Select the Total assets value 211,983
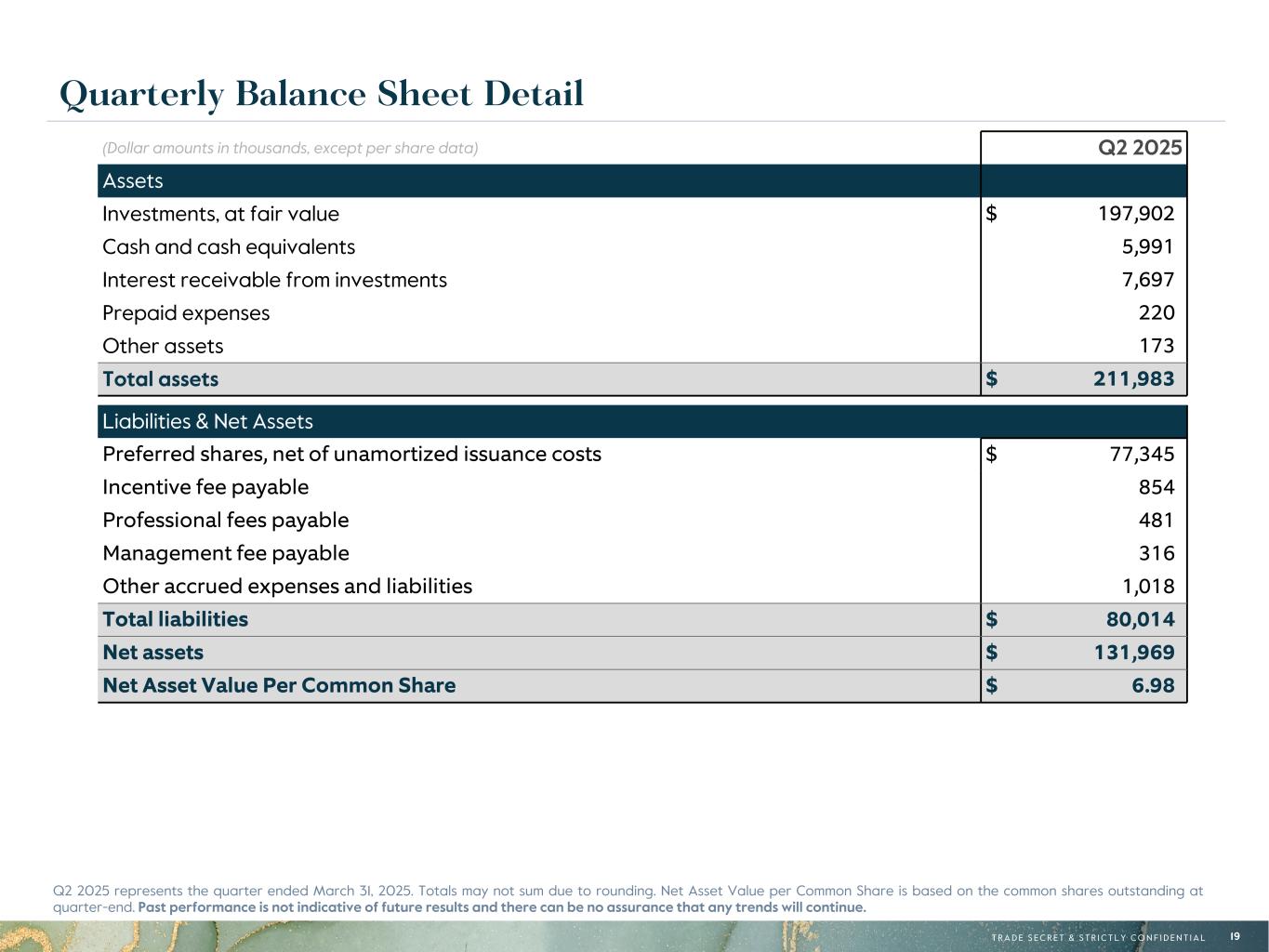 point(1132,379)
